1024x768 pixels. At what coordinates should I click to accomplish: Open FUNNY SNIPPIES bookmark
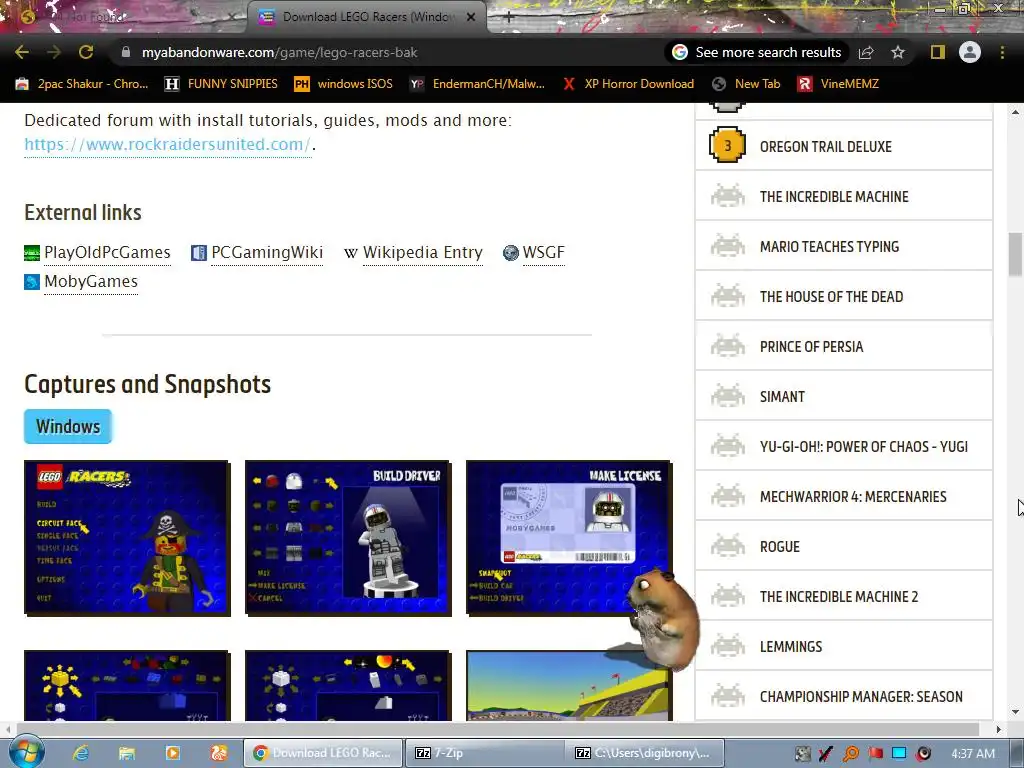click(x=221, y=84)
